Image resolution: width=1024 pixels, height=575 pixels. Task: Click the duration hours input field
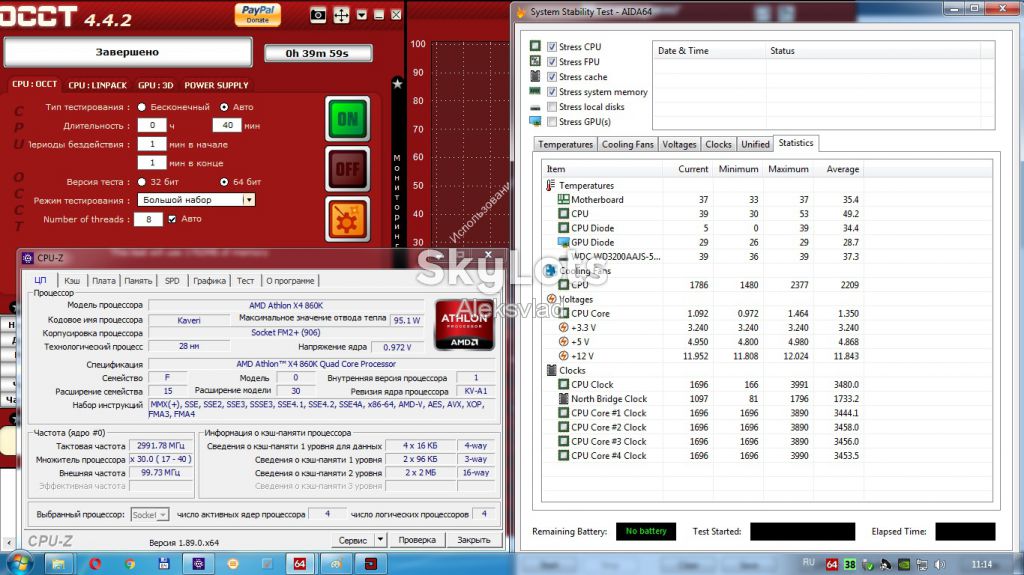coord(152,125)
